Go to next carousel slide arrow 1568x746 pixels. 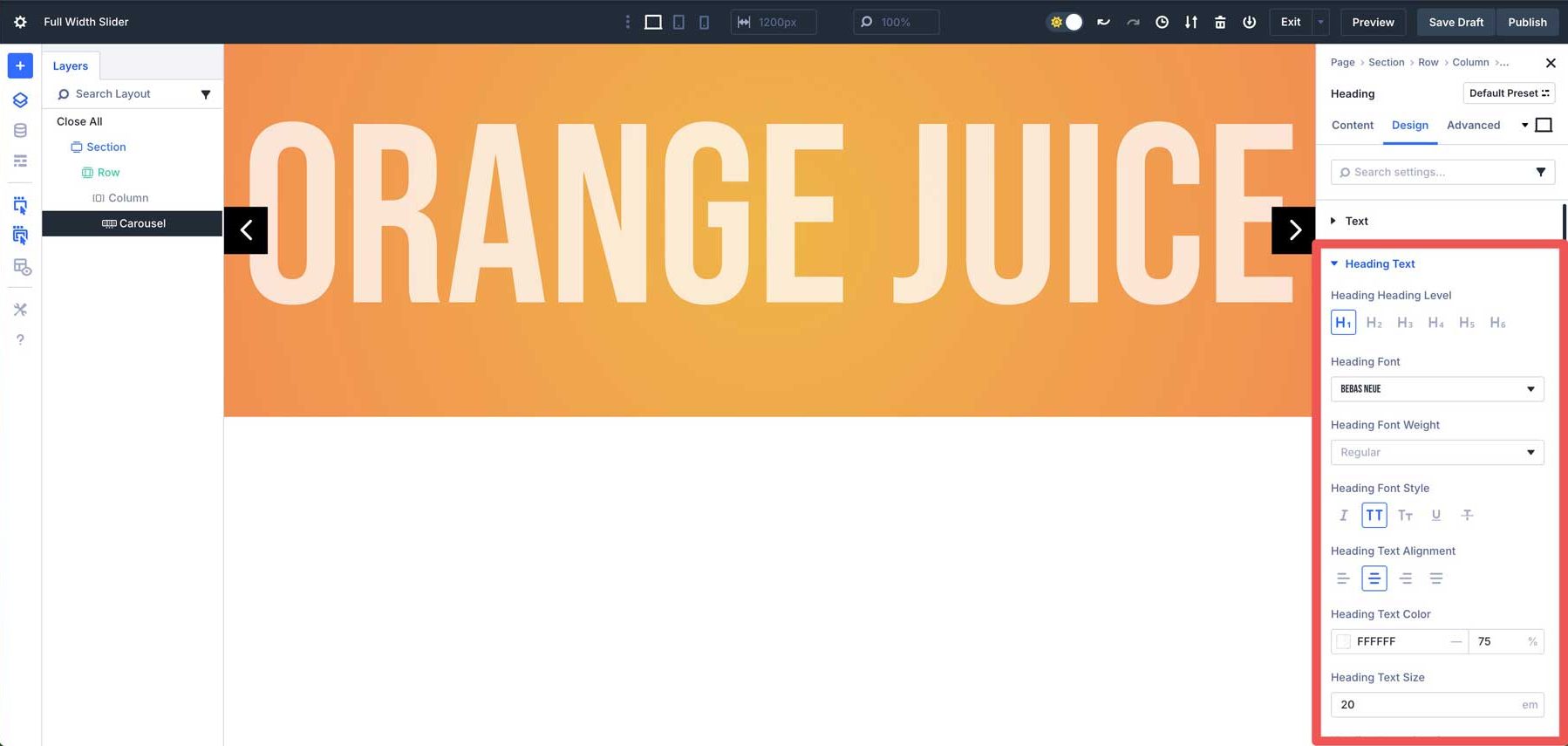coord(1294,230)
